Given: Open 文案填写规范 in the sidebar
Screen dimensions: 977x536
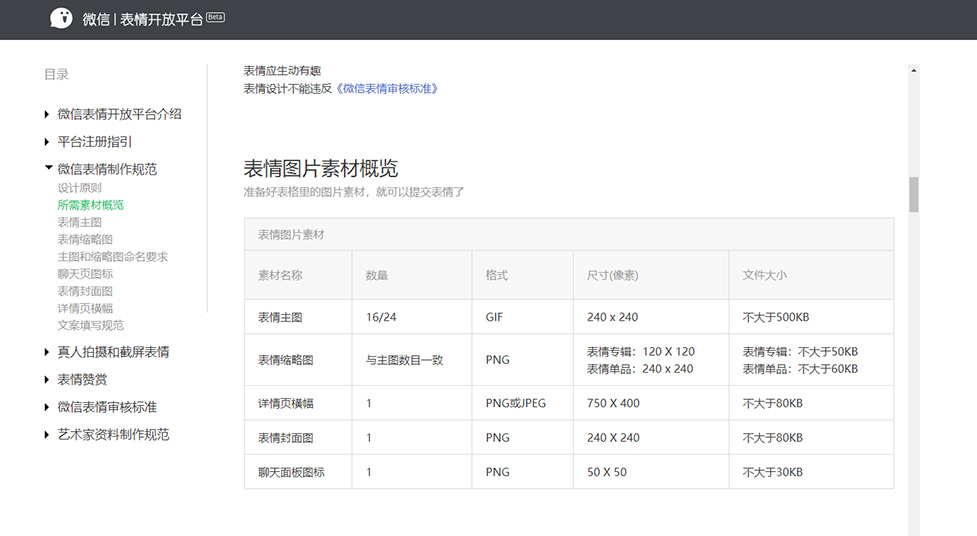Looking at the screenshot, I should 91,325.
